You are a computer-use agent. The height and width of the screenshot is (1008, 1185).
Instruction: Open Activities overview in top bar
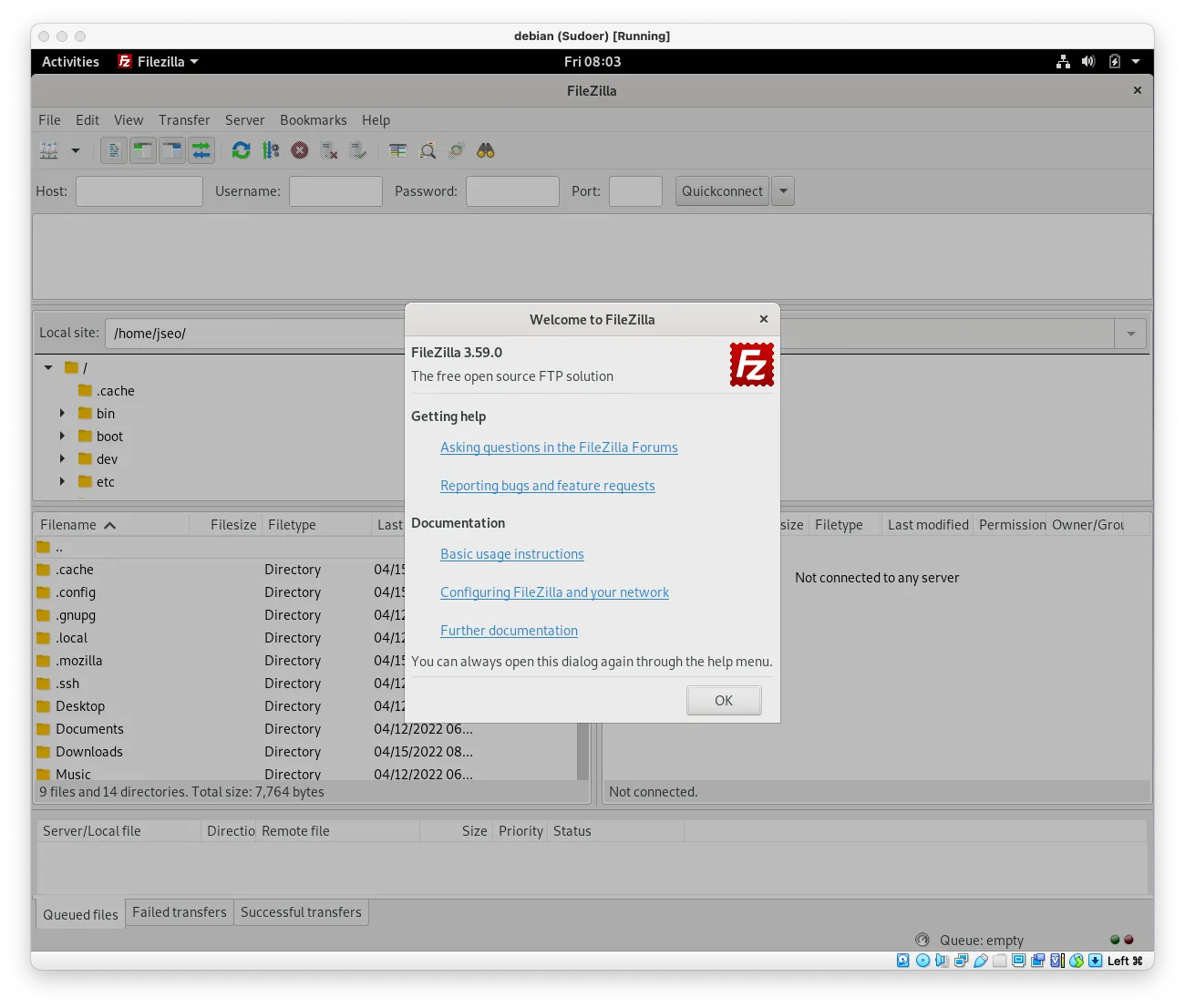[x=70, y=62]
